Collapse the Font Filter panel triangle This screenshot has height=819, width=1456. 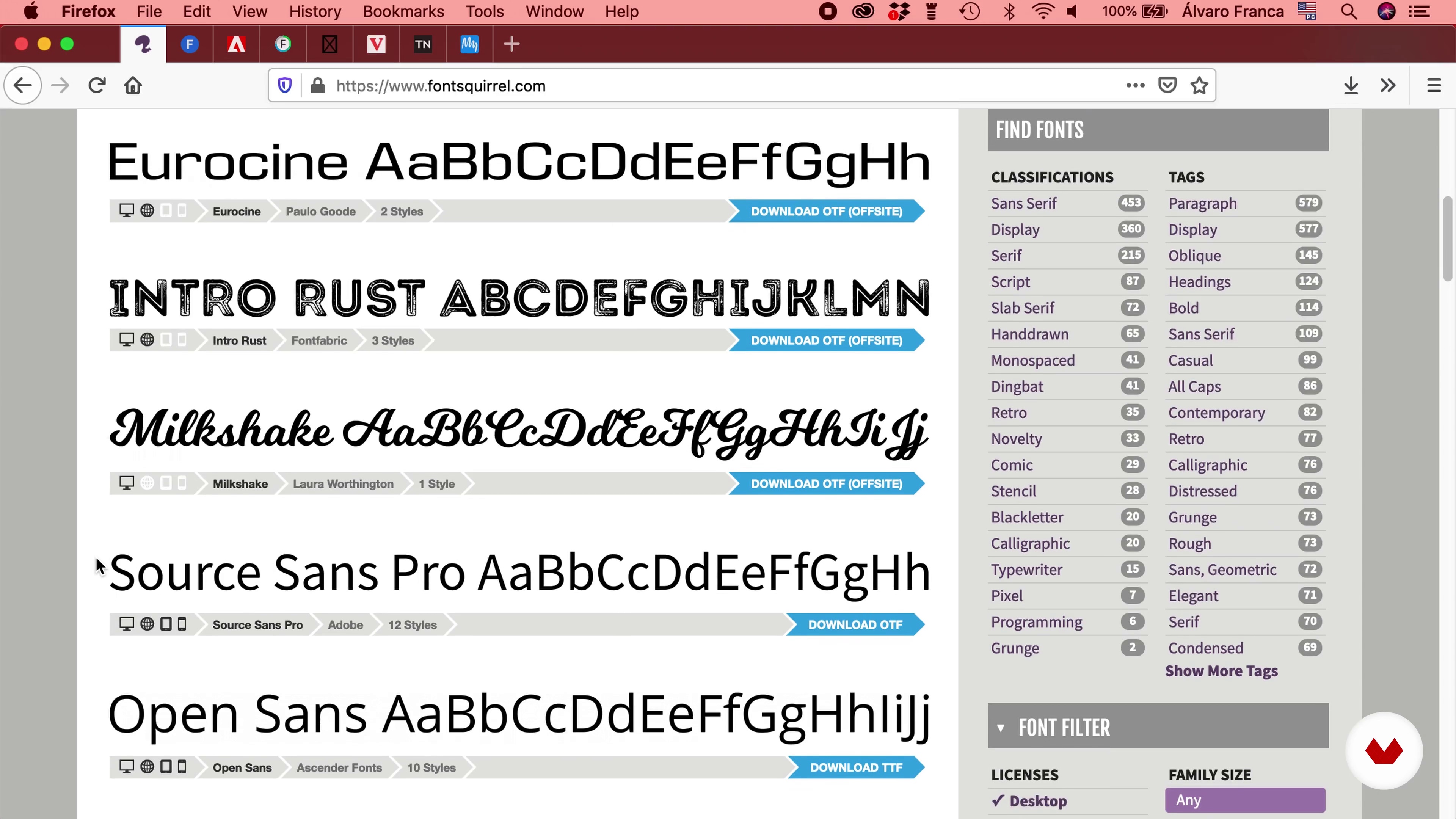[x=1001, y=728]
